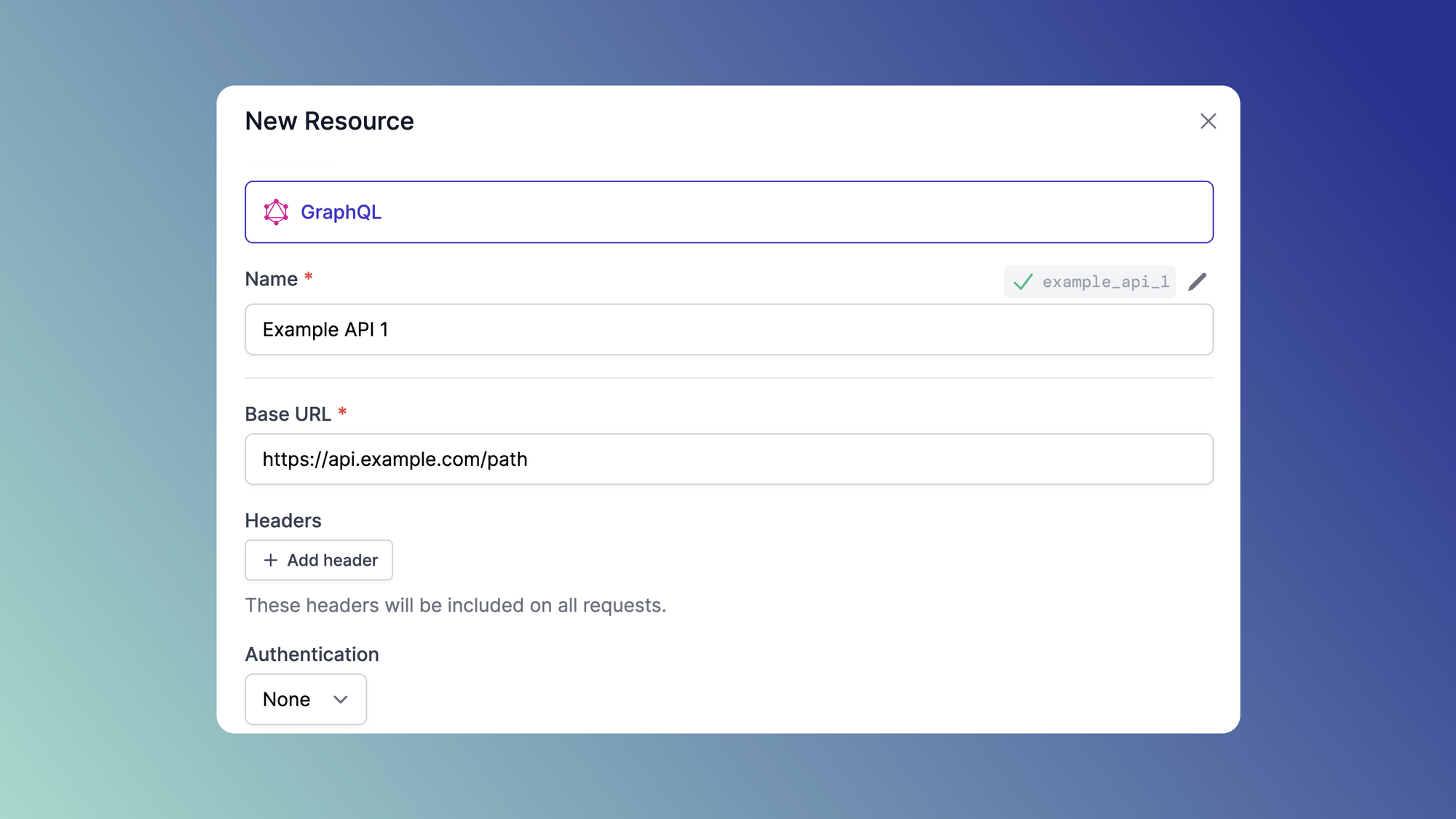Click the Base URL label
The image size is (1456, 819).
click(x=288, y=414)
